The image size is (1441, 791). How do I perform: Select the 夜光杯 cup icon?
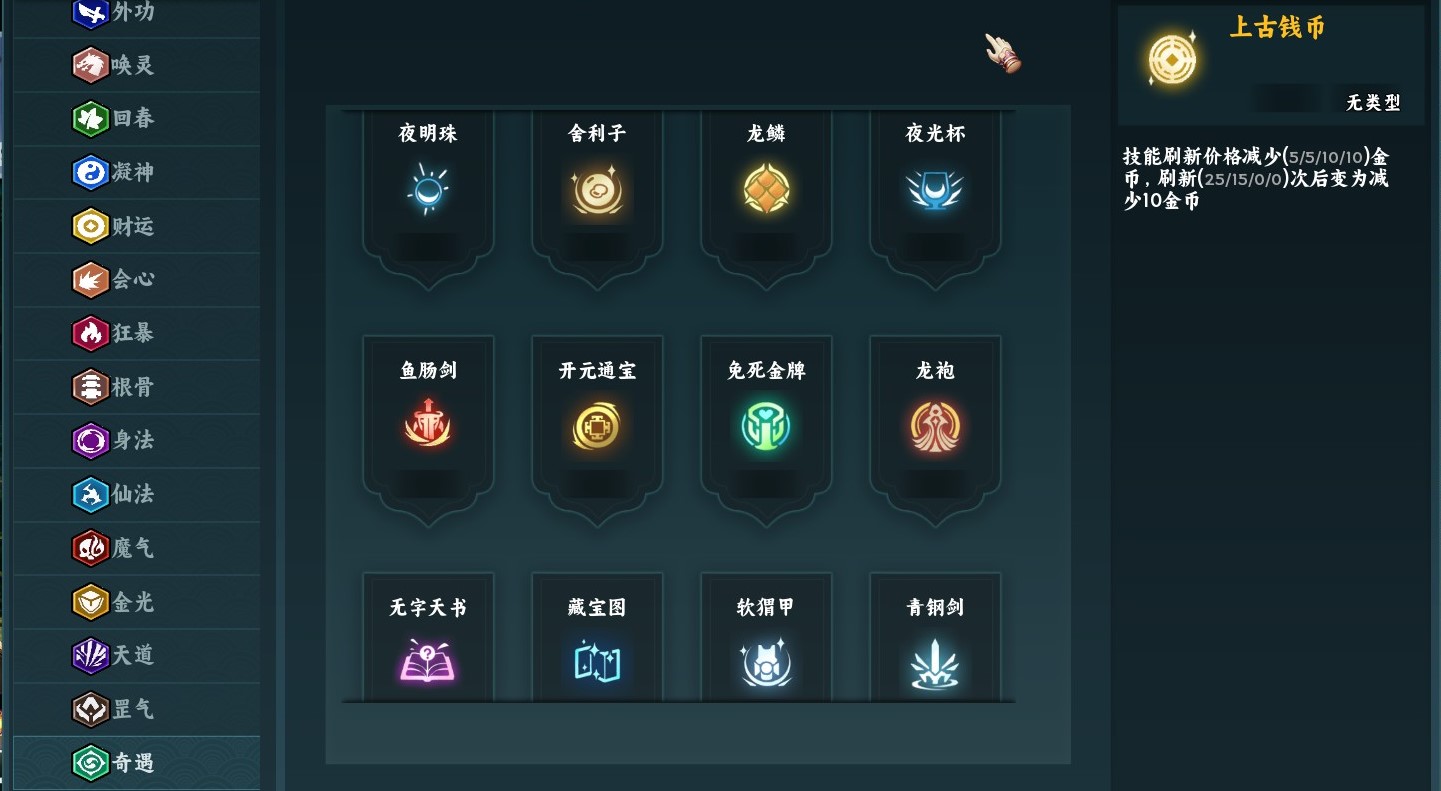(936, 189)
